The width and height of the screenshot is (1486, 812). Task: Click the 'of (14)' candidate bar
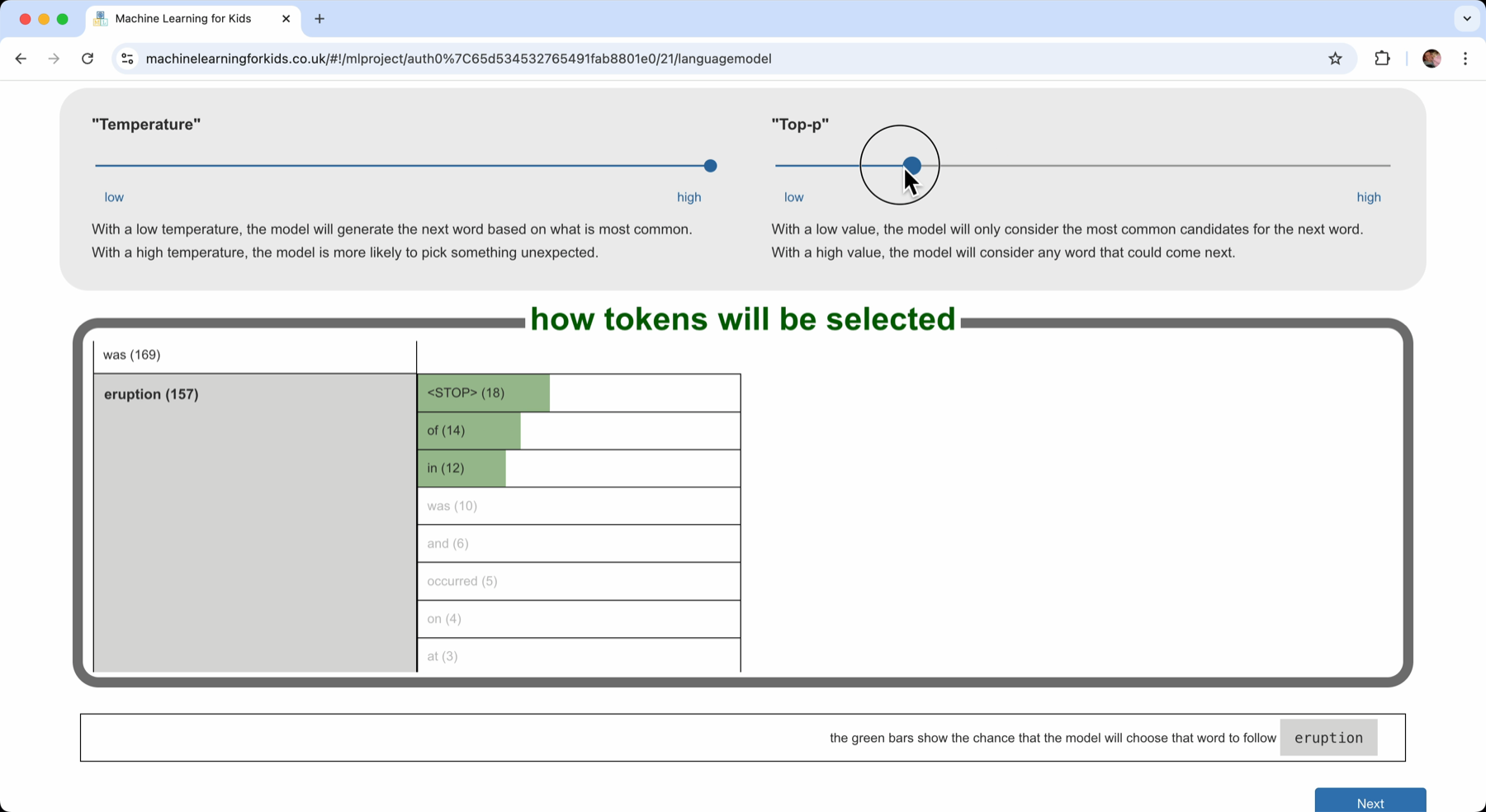tap(578, 431)
